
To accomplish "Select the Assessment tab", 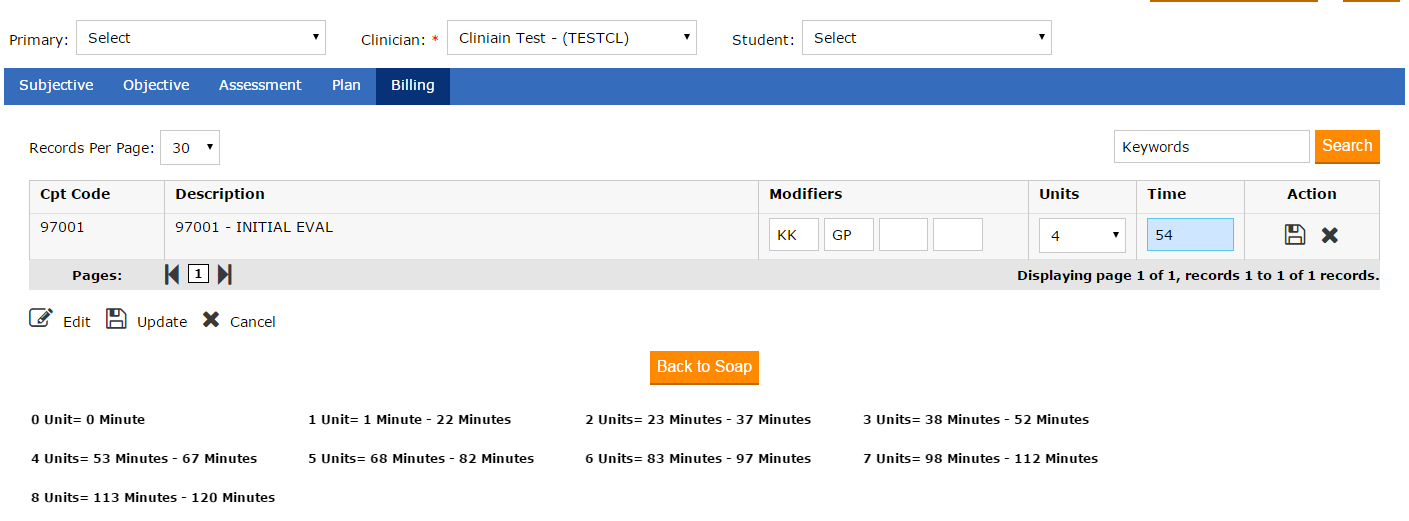I will [260, 86].
